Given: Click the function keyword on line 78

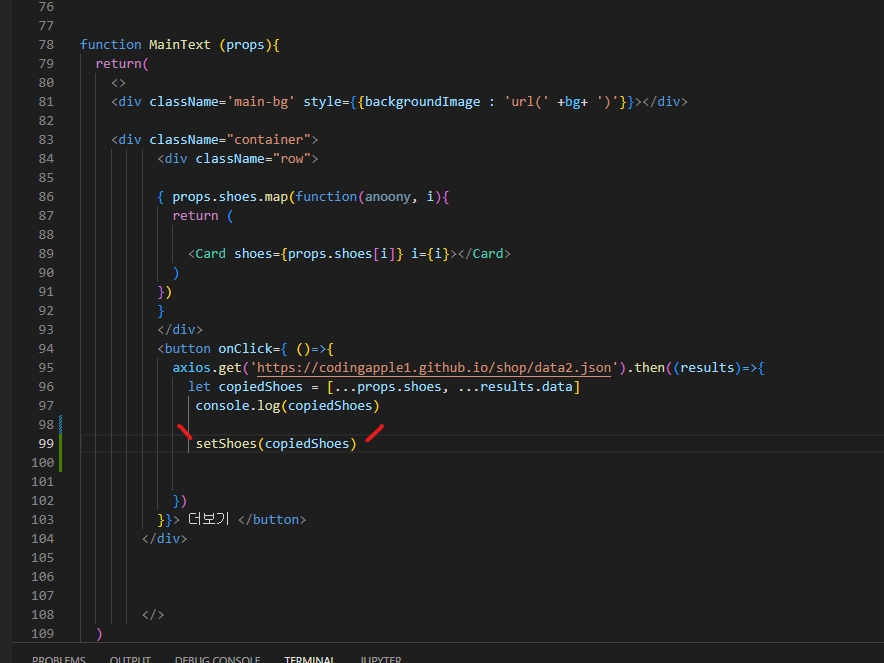Looking at the screenshot, I should [110, 45].
